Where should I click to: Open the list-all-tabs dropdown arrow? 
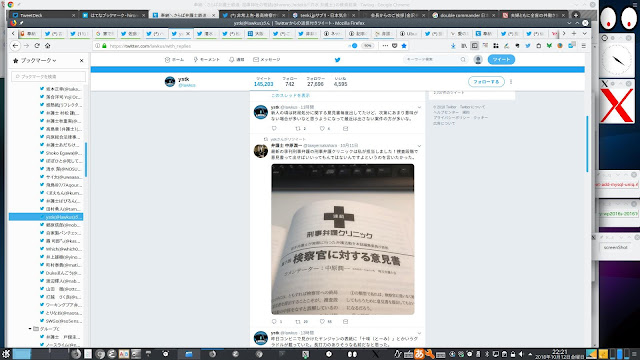point(584,33)
